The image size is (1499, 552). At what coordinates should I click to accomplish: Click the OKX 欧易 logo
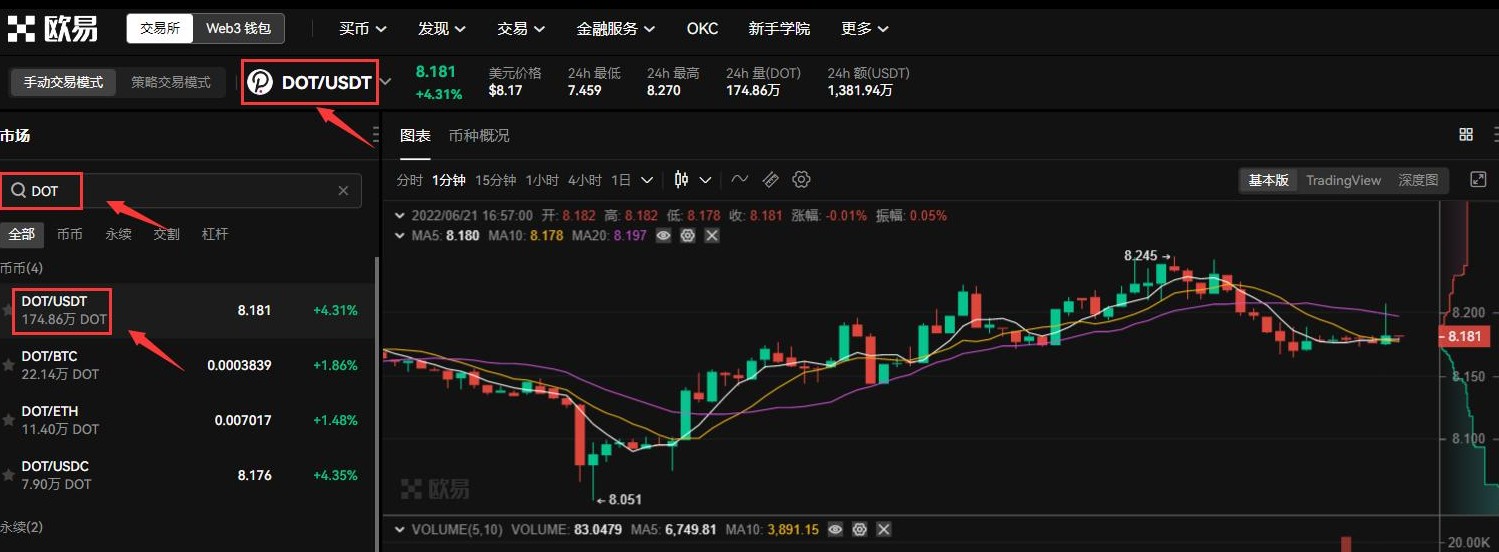coord(52,28)
